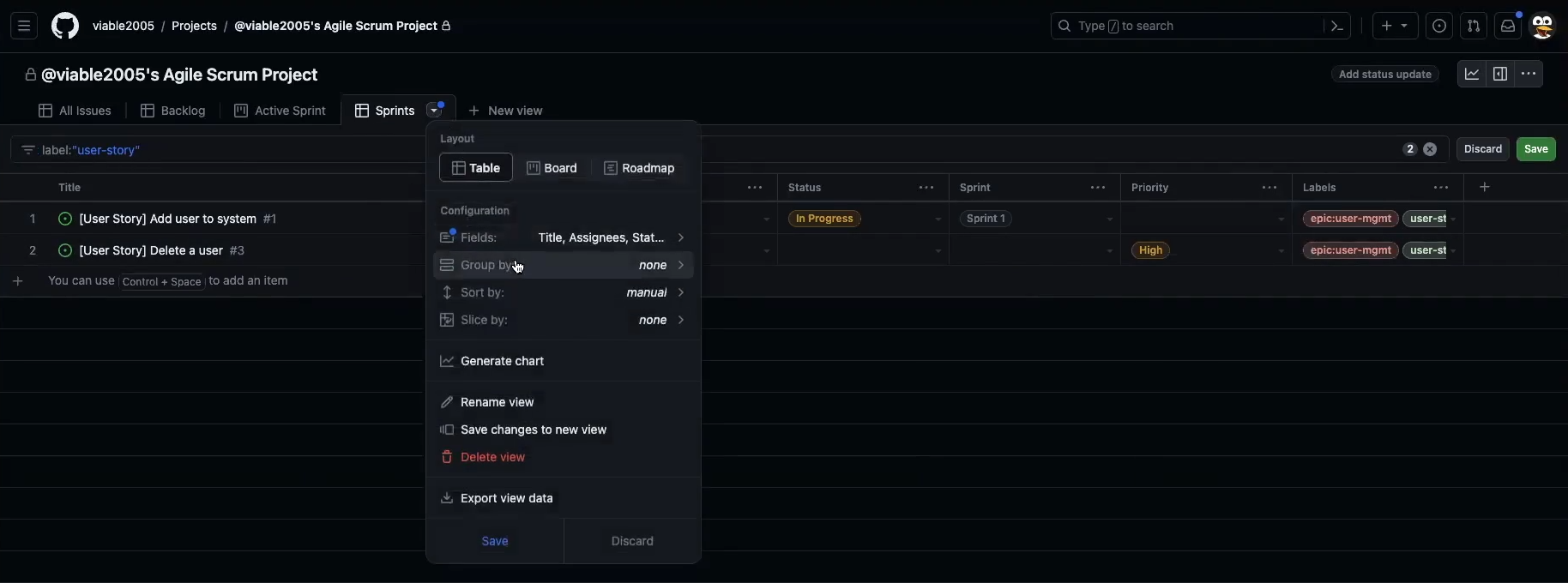Expand the Sort by submenu
1568x583 pixels.
click(x=564, y=292)
